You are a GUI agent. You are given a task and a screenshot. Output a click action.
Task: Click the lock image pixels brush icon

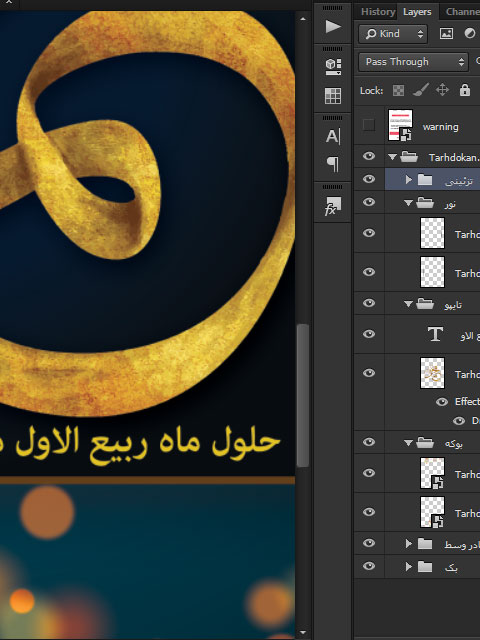tap(420, 90)
